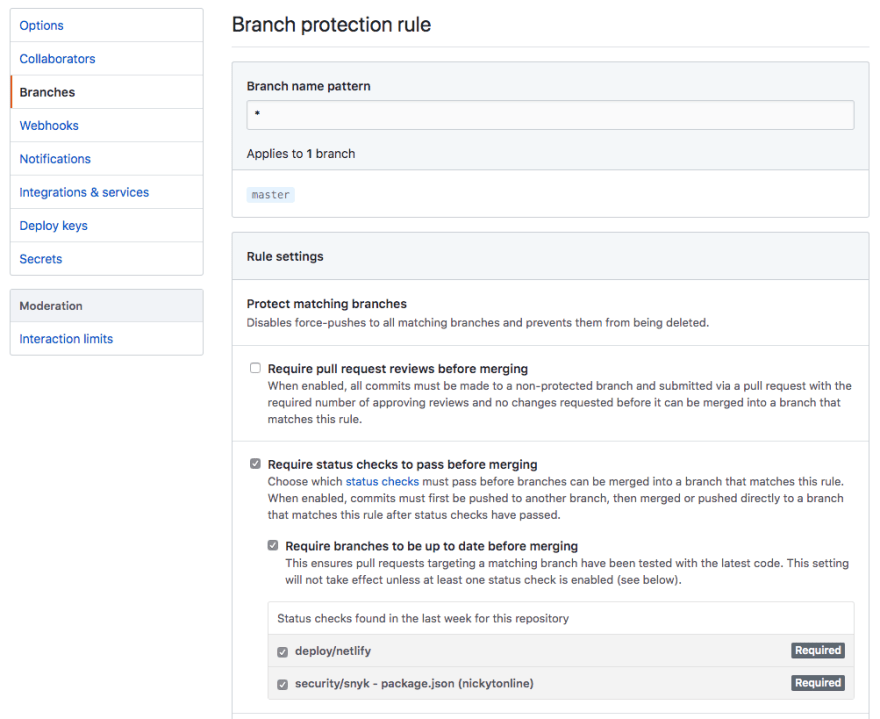Open Integrations & services page
The image size is (880, 719).
pos(84,192)
